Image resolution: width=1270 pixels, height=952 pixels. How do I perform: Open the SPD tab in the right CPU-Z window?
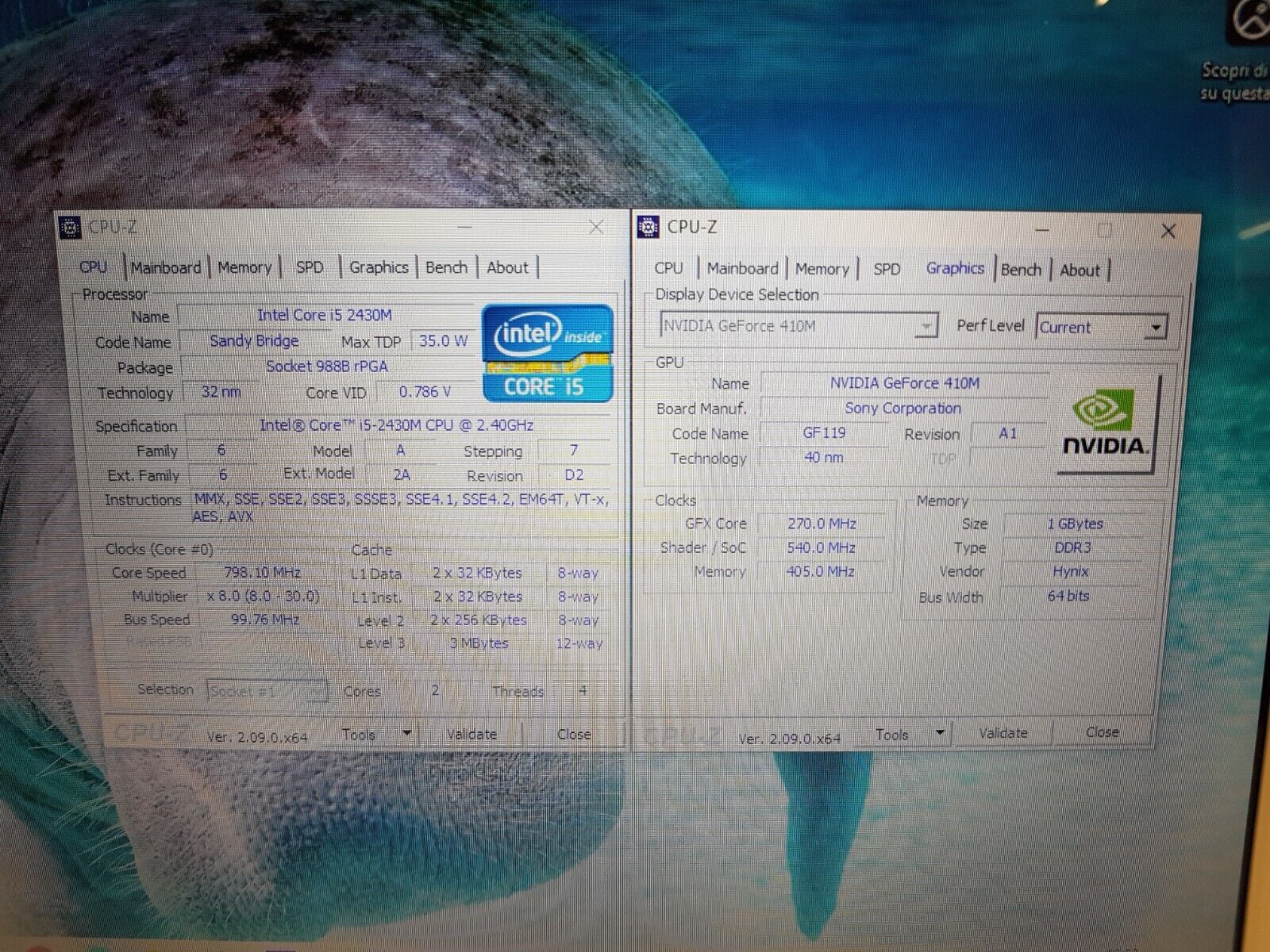coord(887,269)
